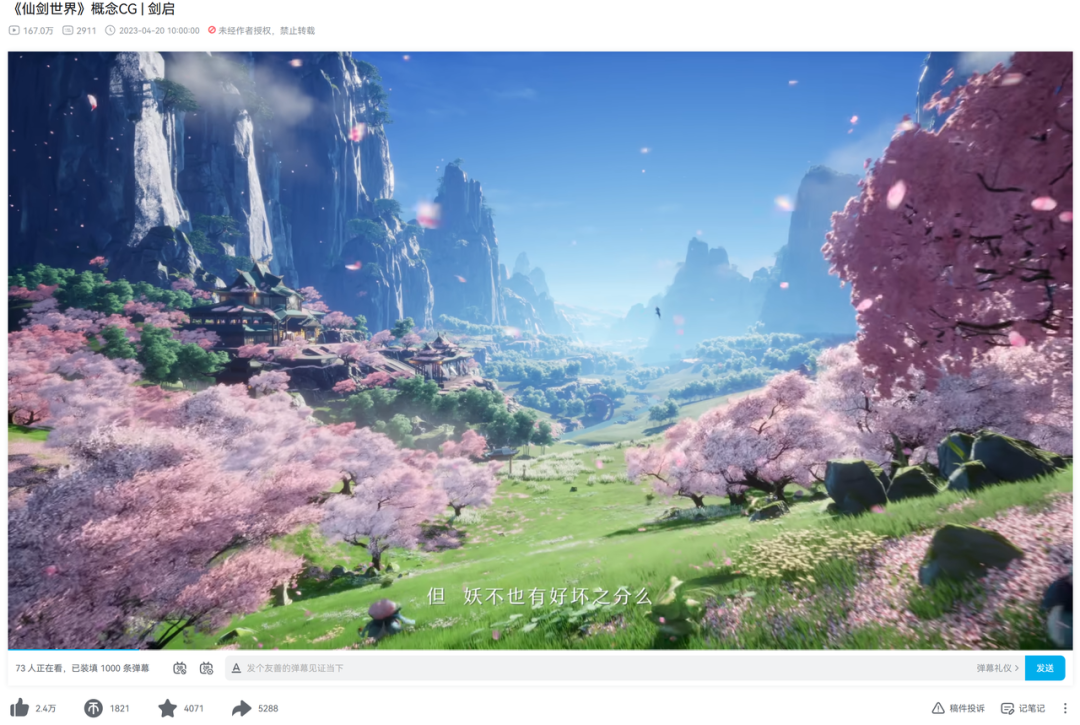The image size is (1080, 725).
Task: Open 记笔记 note-taking
Action: (1023, 708)
